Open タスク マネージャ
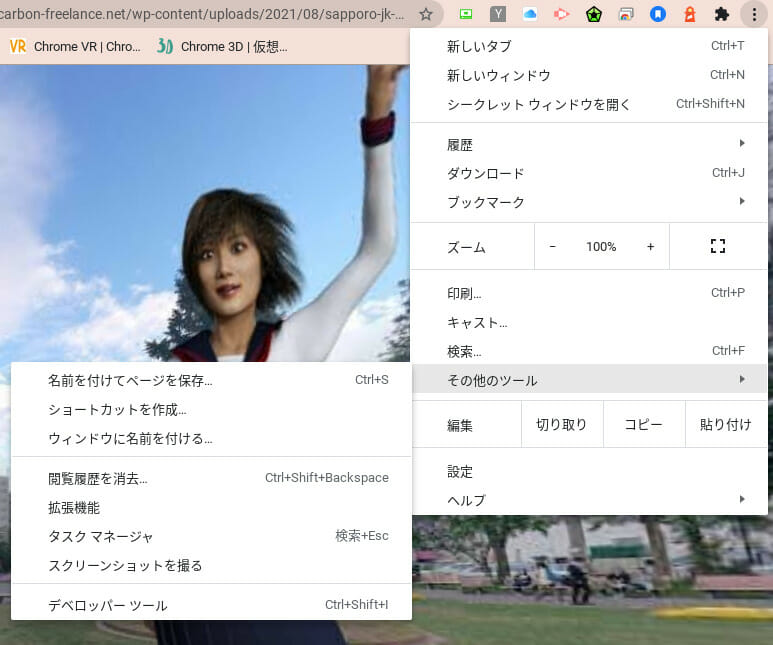773x645 pixels. tap(211, 536)
